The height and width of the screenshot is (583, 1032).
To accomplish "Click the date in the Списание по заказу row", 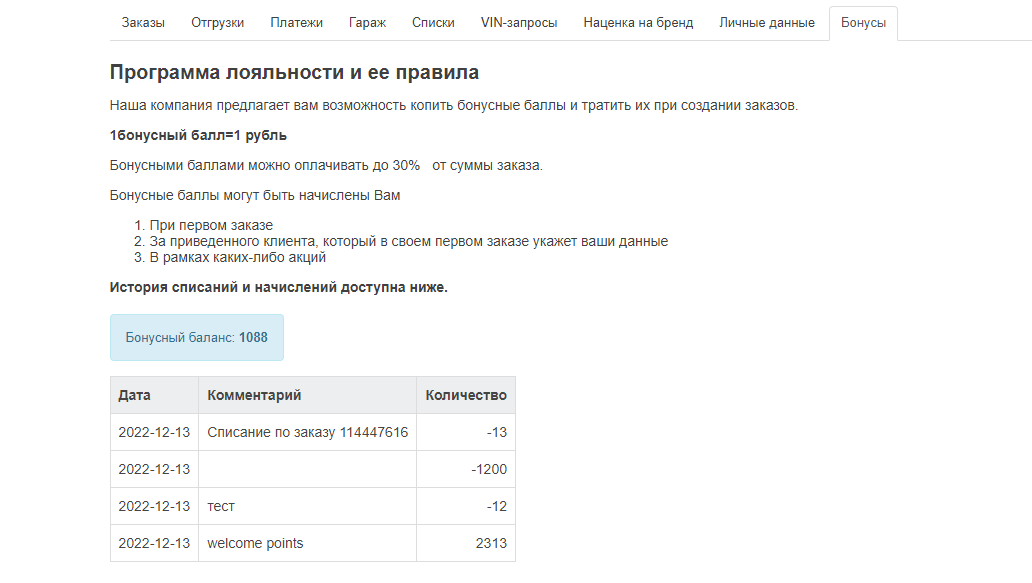I will pos(154,432).
